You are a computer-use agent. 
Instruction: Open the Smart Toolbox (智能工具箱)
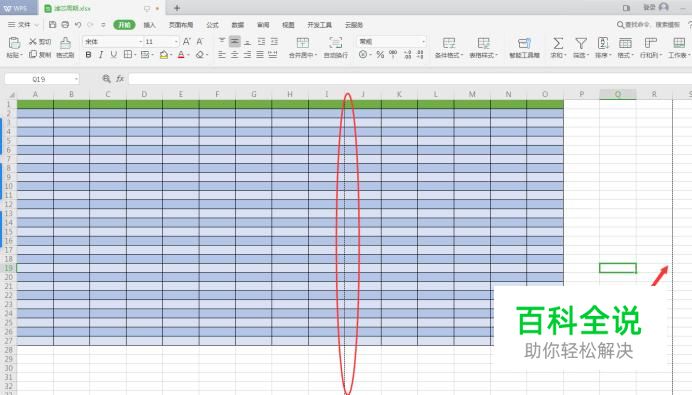coord(524,48)
